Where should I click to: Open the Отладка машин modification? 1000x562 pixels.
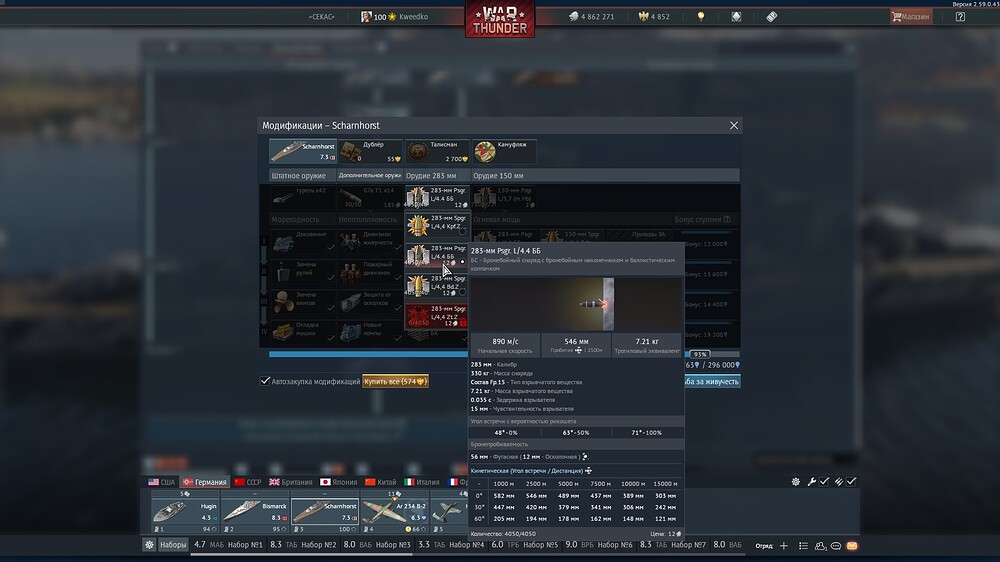click(x=302, y=332)
